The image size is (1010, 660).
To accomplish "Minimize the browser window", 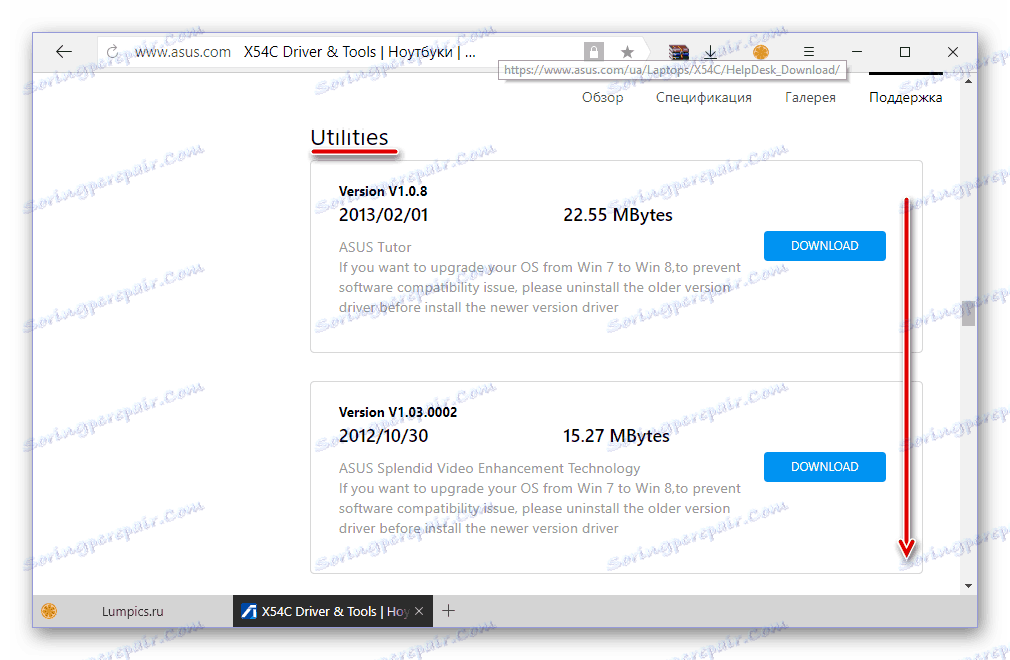I will click(857, 52).
